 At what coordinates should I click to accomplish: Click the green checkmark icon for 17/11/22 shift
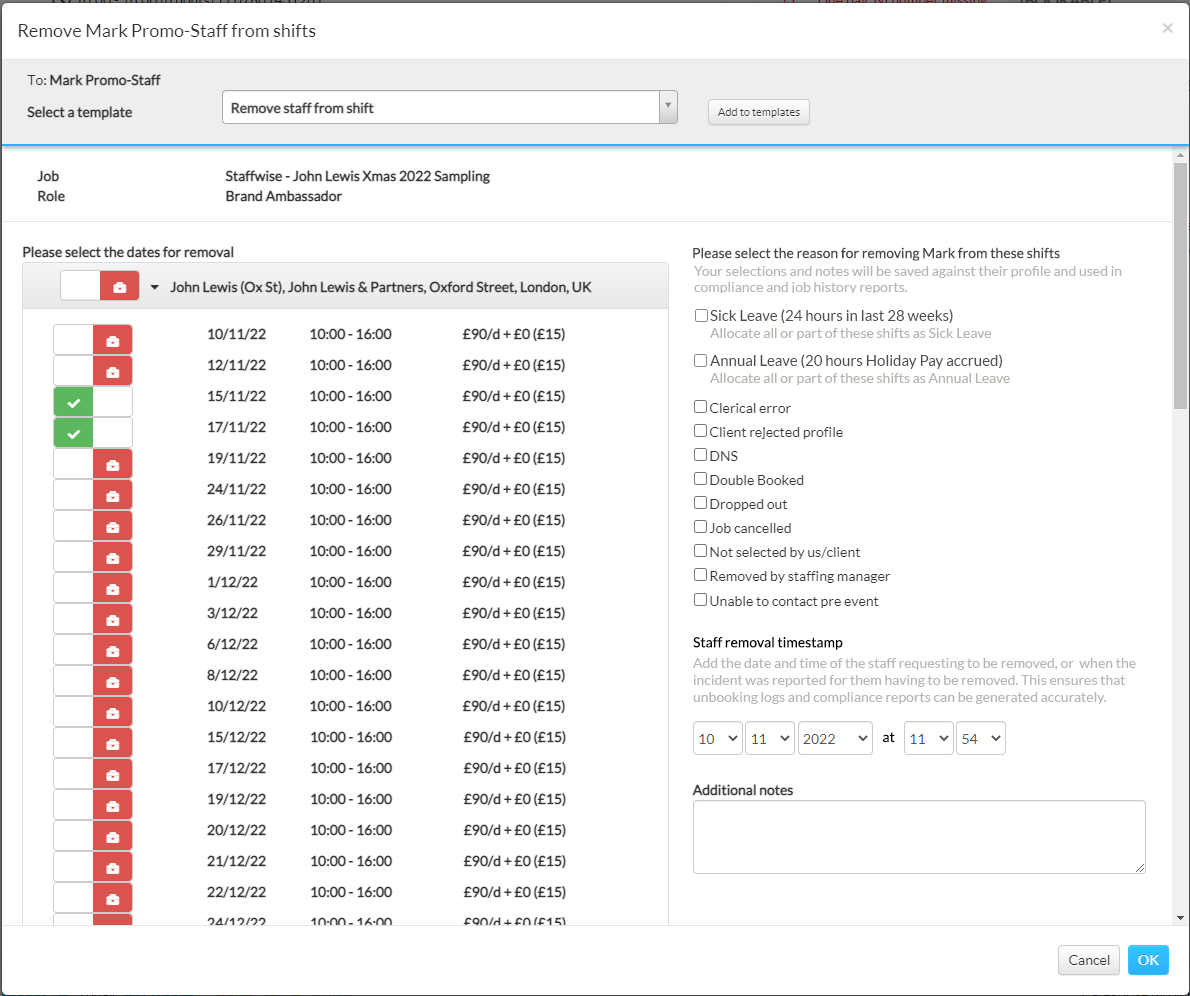(73, 434)
